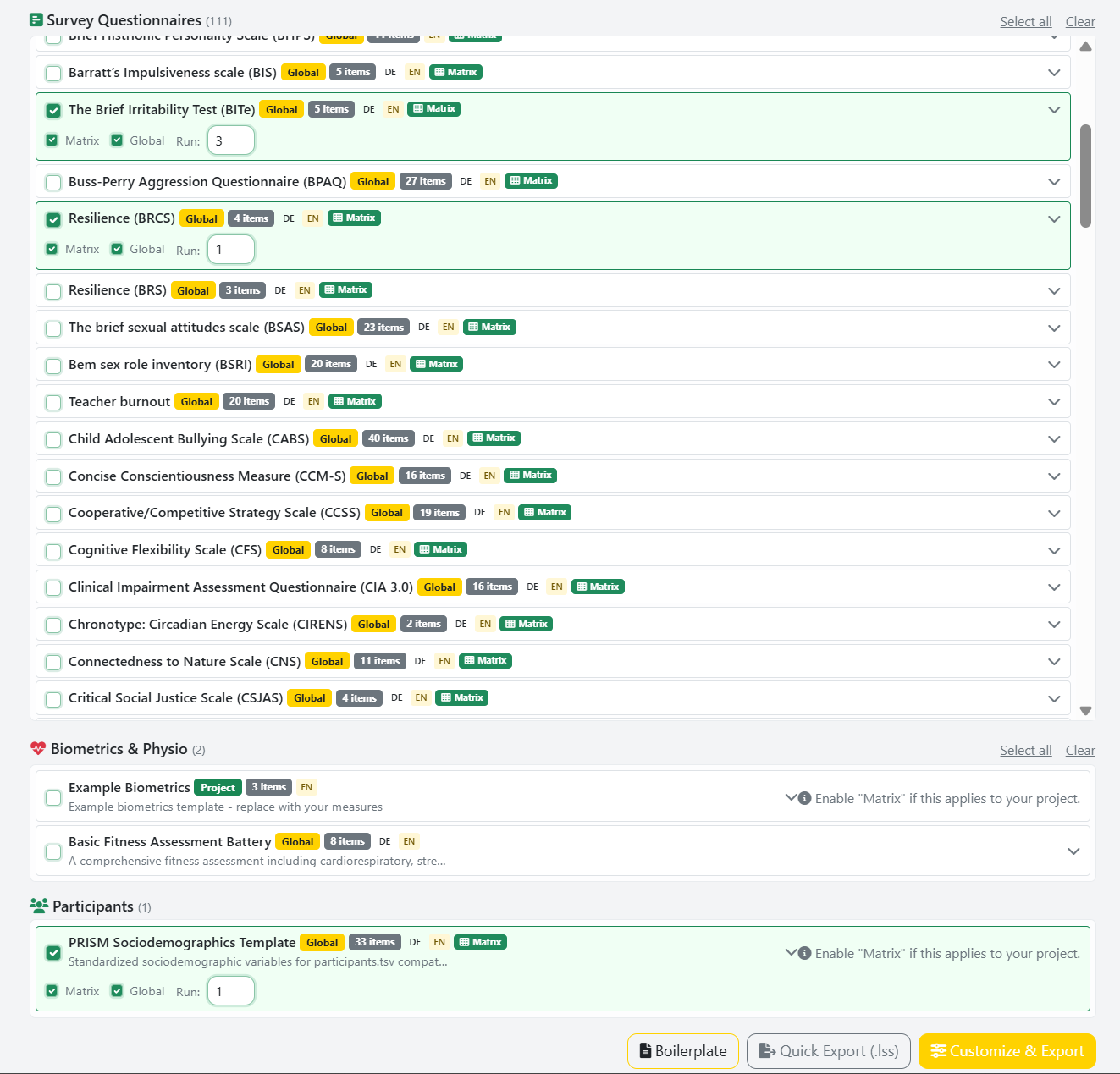
Task: Toggle Matrix option under Brief Irritability Test
Action: pyautogui.click(x=52, y=140)
